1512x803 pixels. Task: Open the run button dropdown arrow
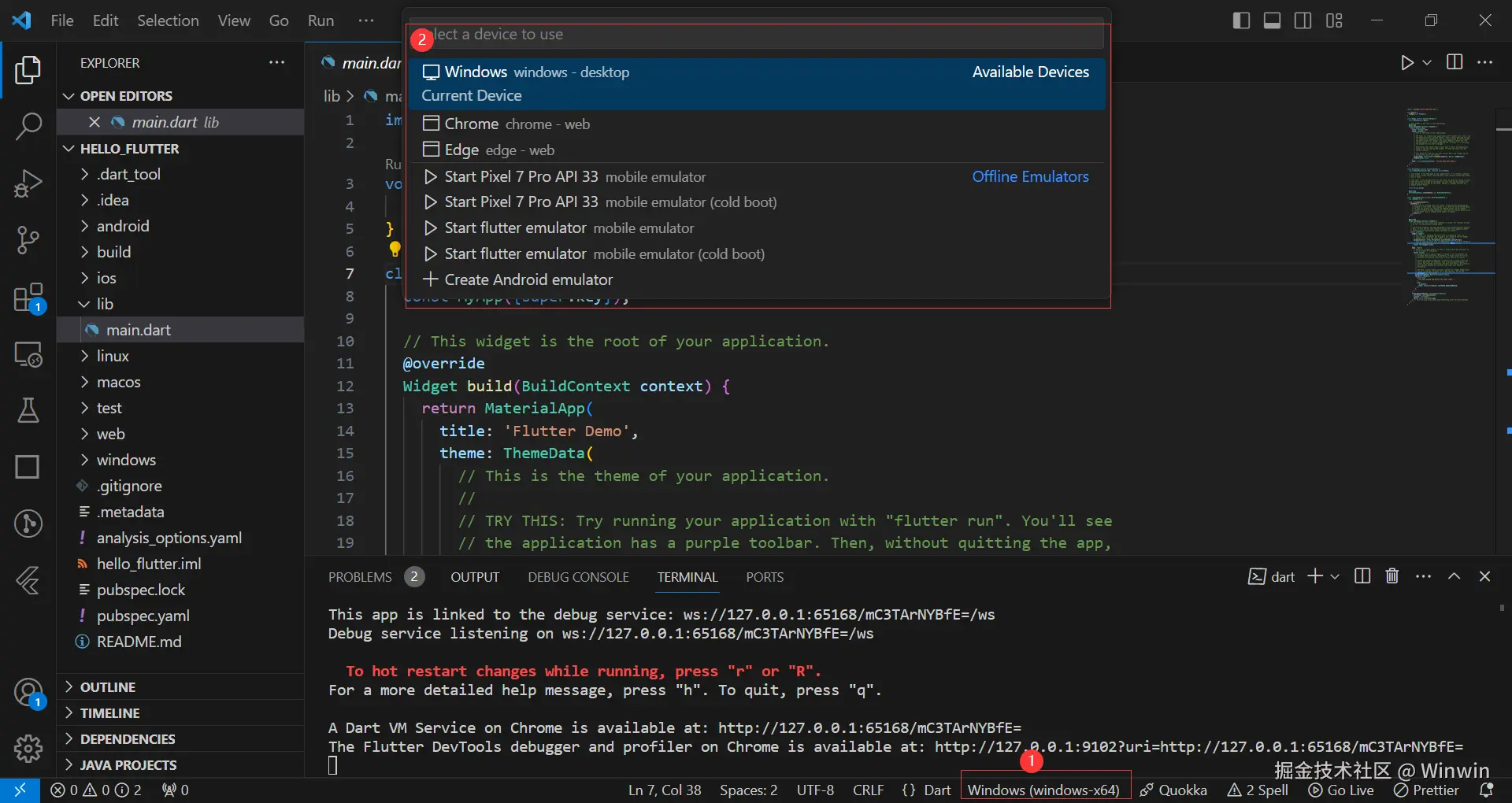pos(1427,62)
